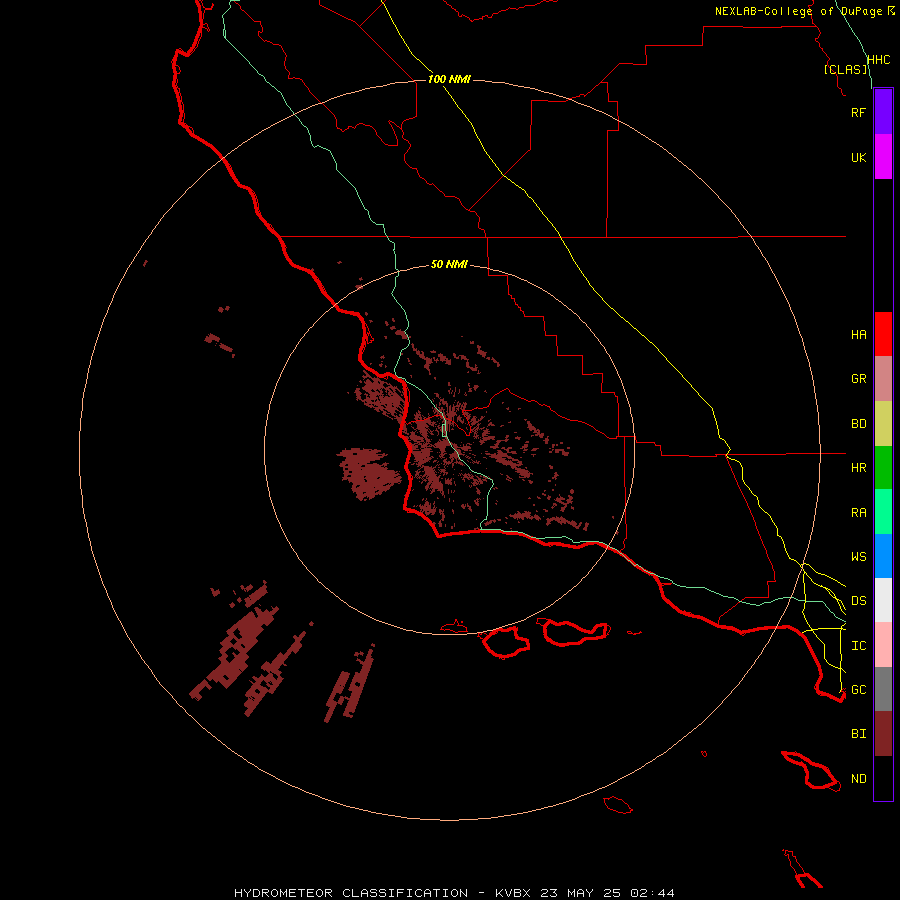The width and height of the screenshot is (900, 900).
Task: Click the 100 NMI range ring label
Action: pos(449,79)
